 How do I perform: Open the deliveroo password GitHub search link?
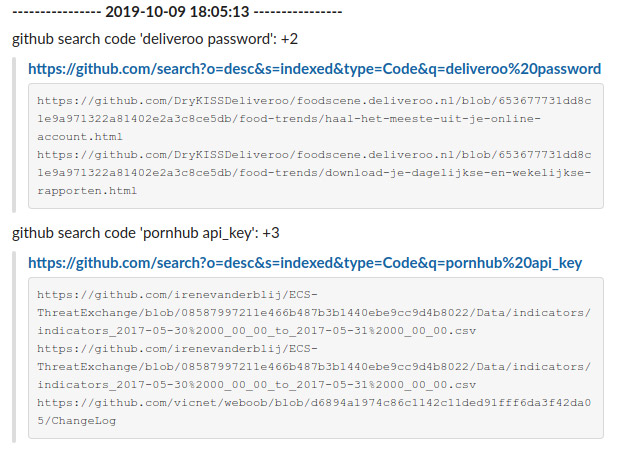click(315, 69)
